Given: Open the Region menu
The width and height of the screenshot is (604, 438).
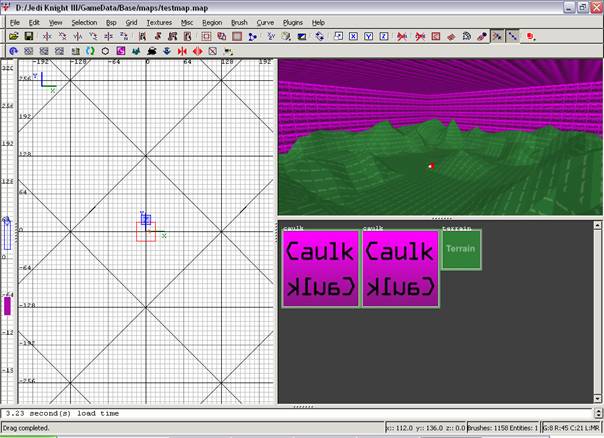Looking at the screenshot, I should coord(212,22).
